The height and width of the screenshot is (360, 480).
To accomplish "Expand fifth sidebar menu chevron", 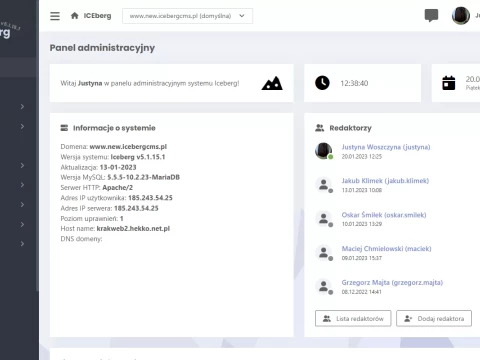I will [22, 205].
